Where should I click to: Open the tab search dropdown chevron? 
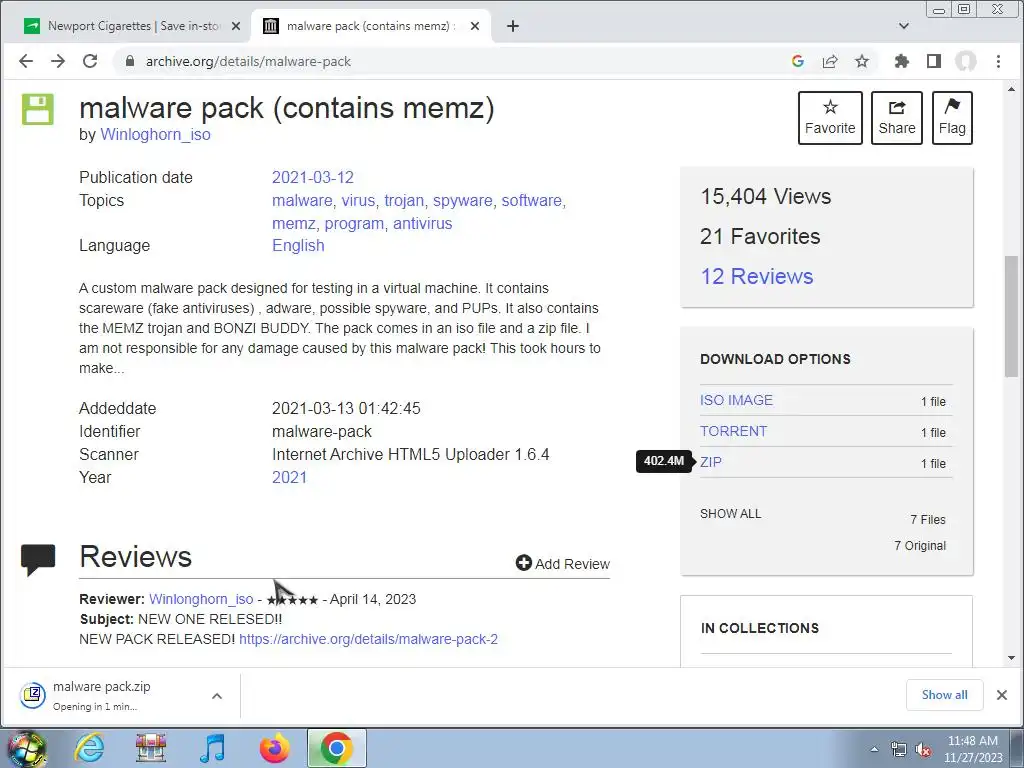pyautogui.click(x=904, y=26)
